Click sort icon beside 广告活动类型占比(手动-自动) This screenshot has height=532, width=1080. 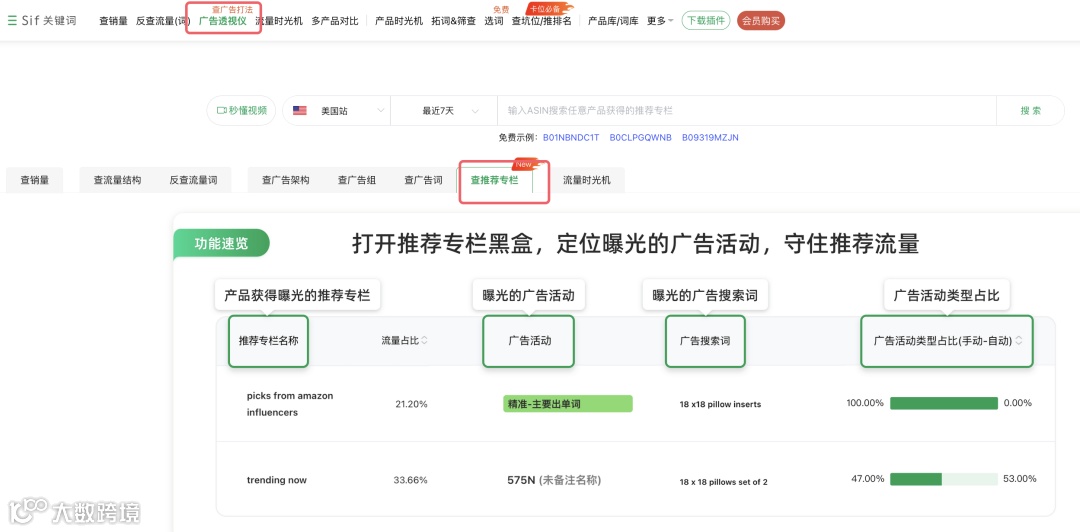1019,340
